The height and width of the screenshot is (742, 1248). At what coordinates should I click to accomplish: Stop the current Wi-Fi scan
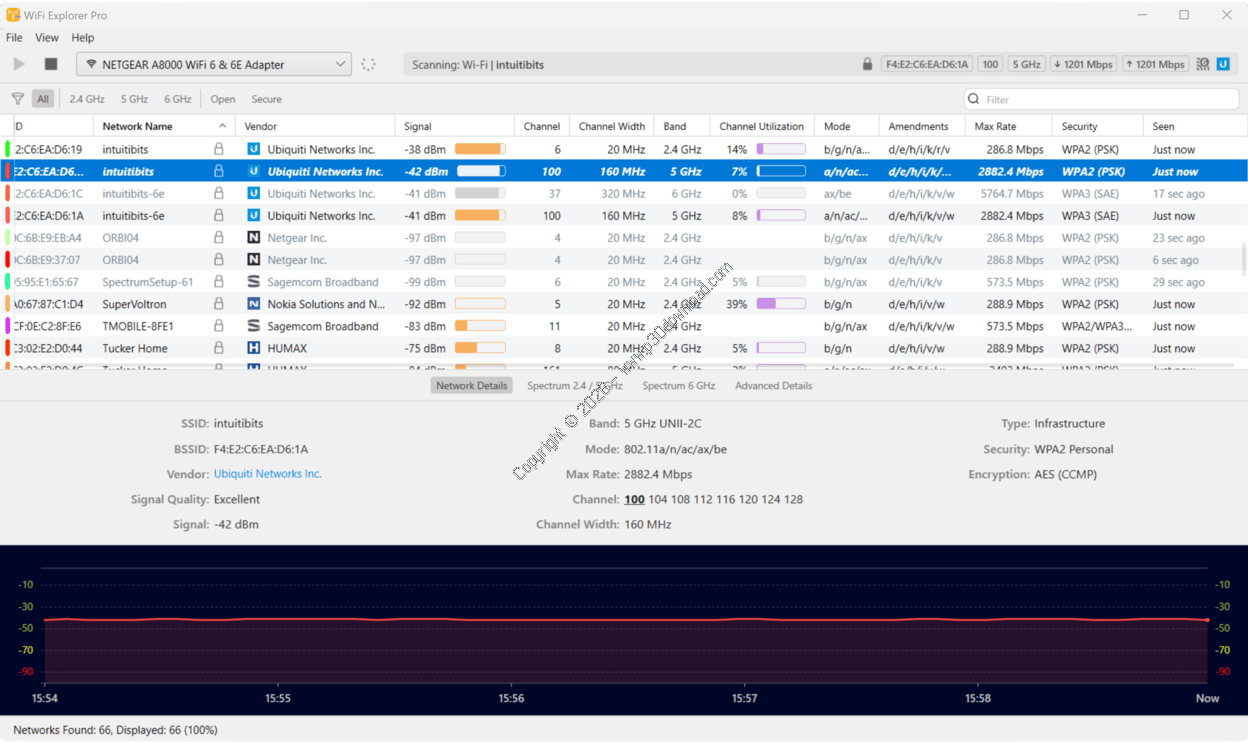click(x=51, y=64)
